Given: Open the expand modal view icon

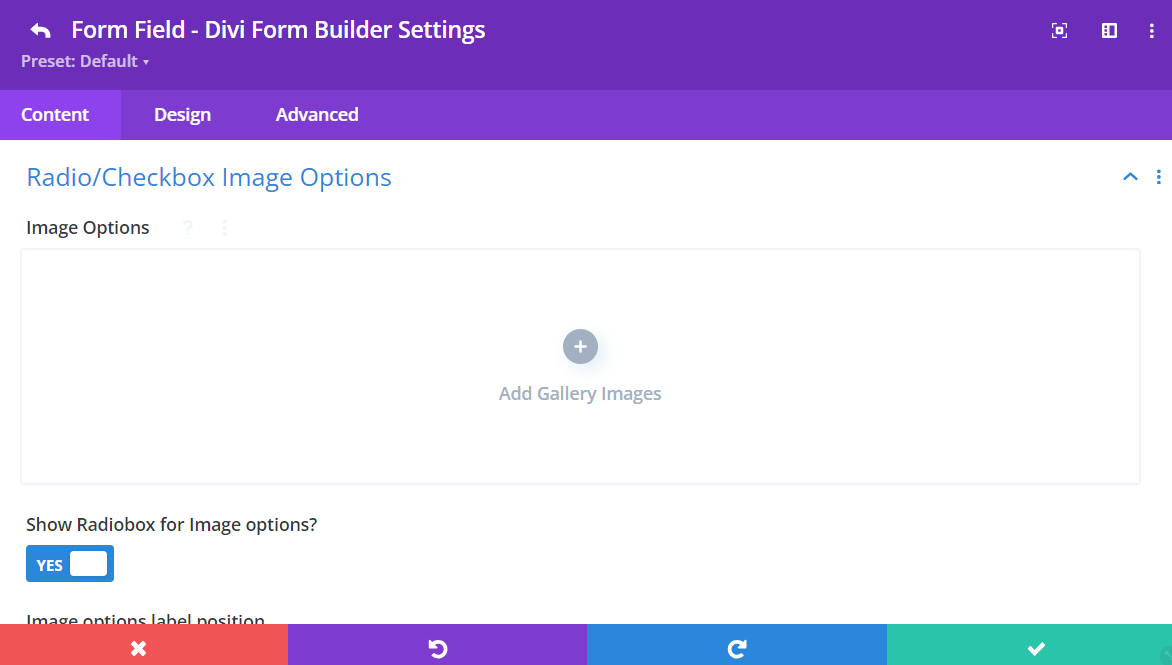Looking at the screenshot, I should [x=1059, y=30].
